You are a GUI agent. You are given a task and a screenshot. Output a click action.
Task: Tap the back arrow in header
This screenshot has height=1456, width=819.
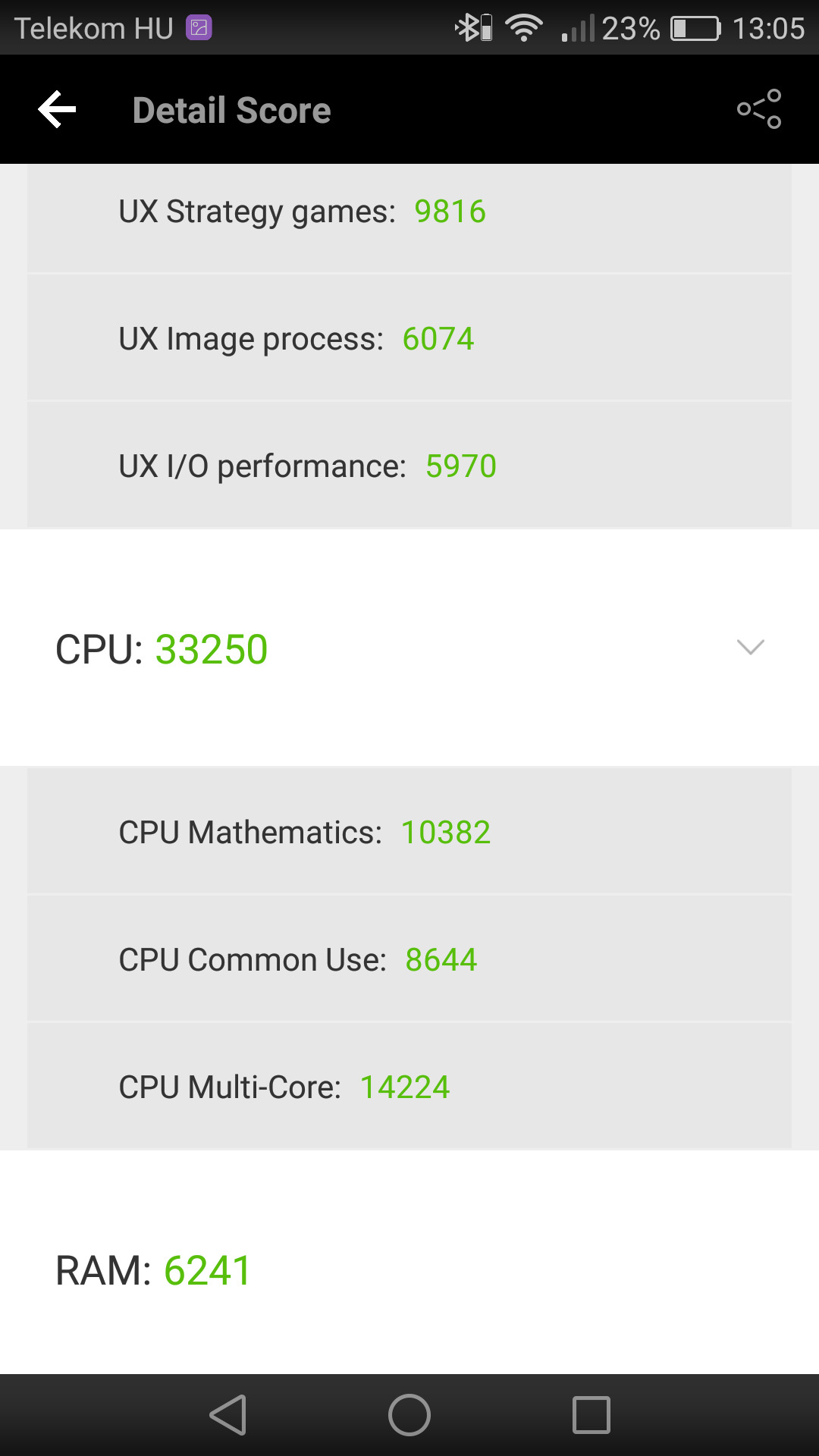click(x=58, y=110)
